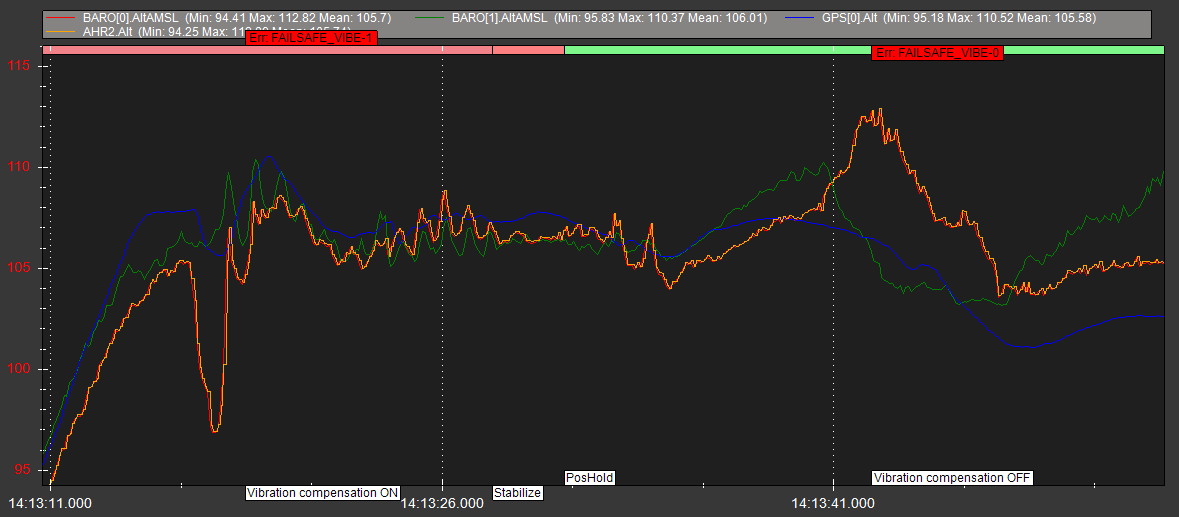Click the 14:13:11.000 time axis label
The height and width of the screenshot is (517, 1179).
pyautogui.click(x=50, y=503)
